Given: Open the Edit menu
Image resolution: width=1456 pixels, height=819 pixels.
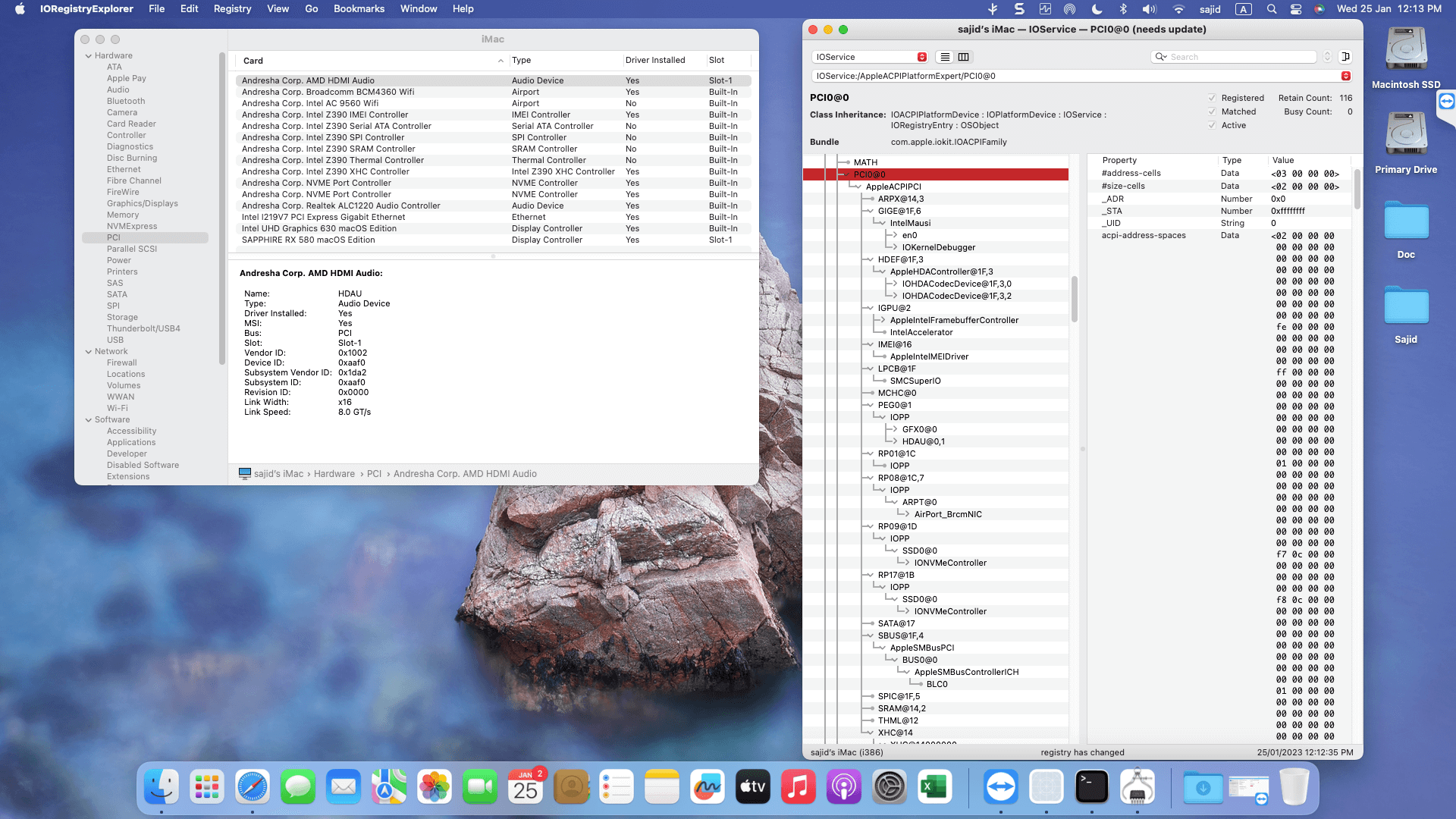Looking at the screenshot, I should [189, 9].
